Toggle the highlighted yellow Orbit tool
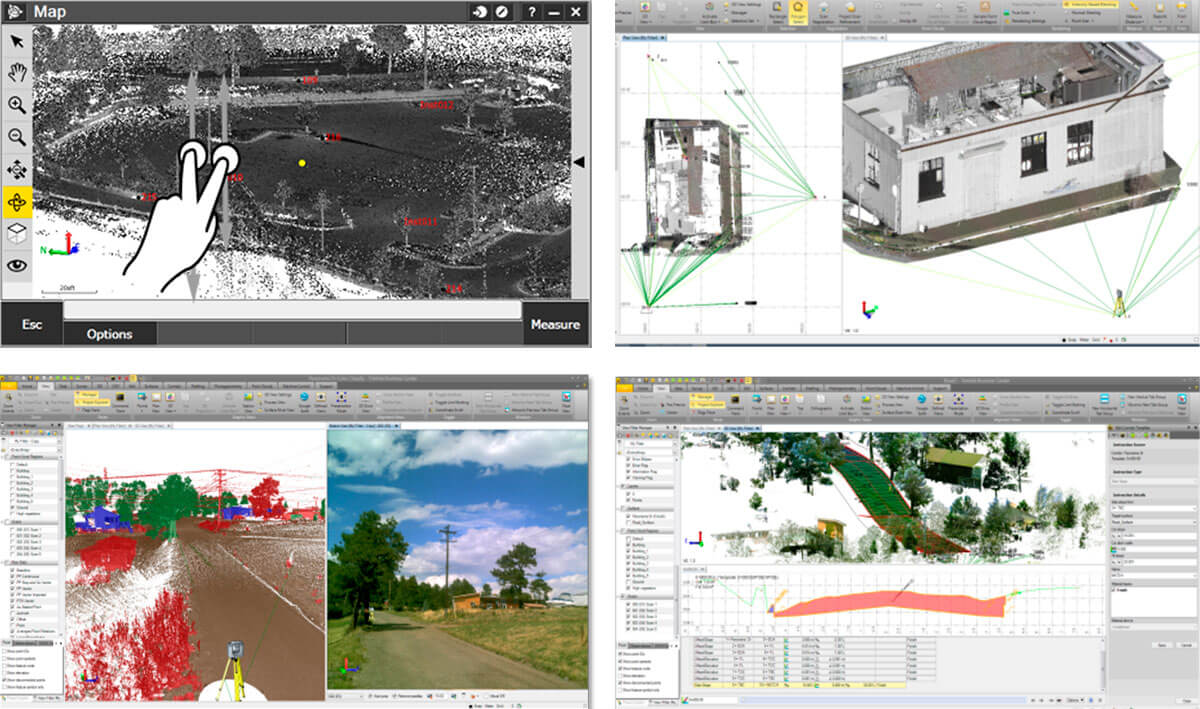Image resolution: width=1200 pixels, height=709 pixels. [17, 201]
